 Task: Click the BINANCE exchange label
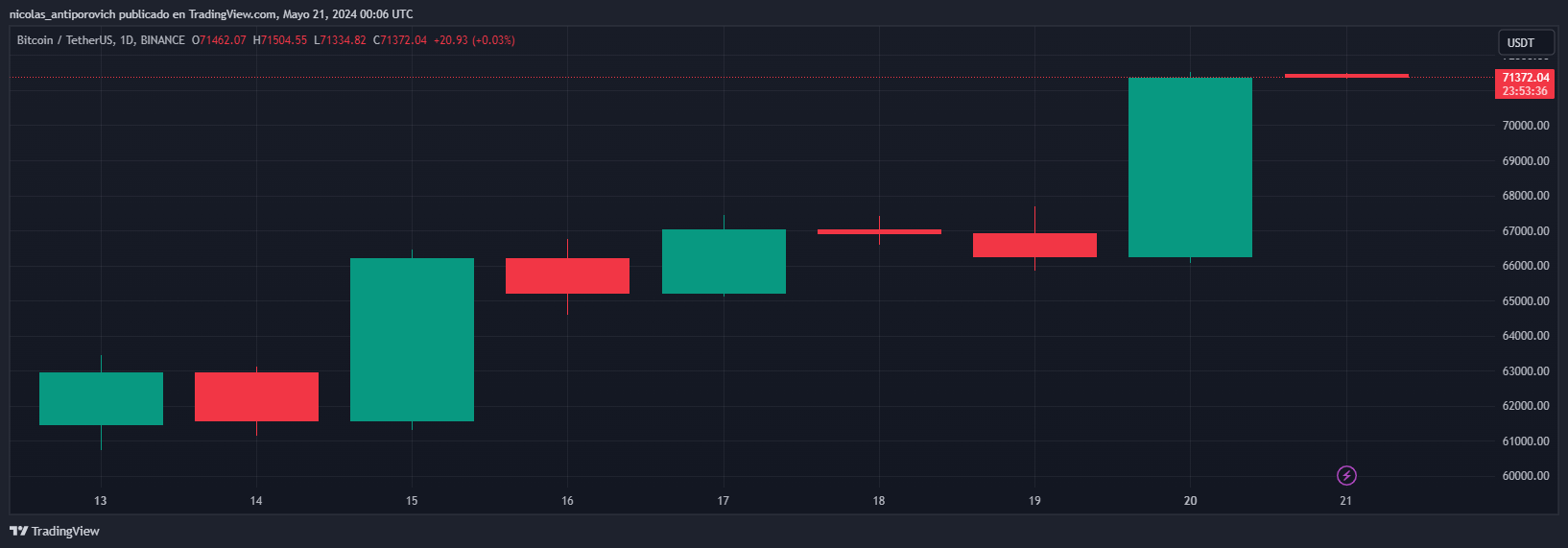(162, 40)
